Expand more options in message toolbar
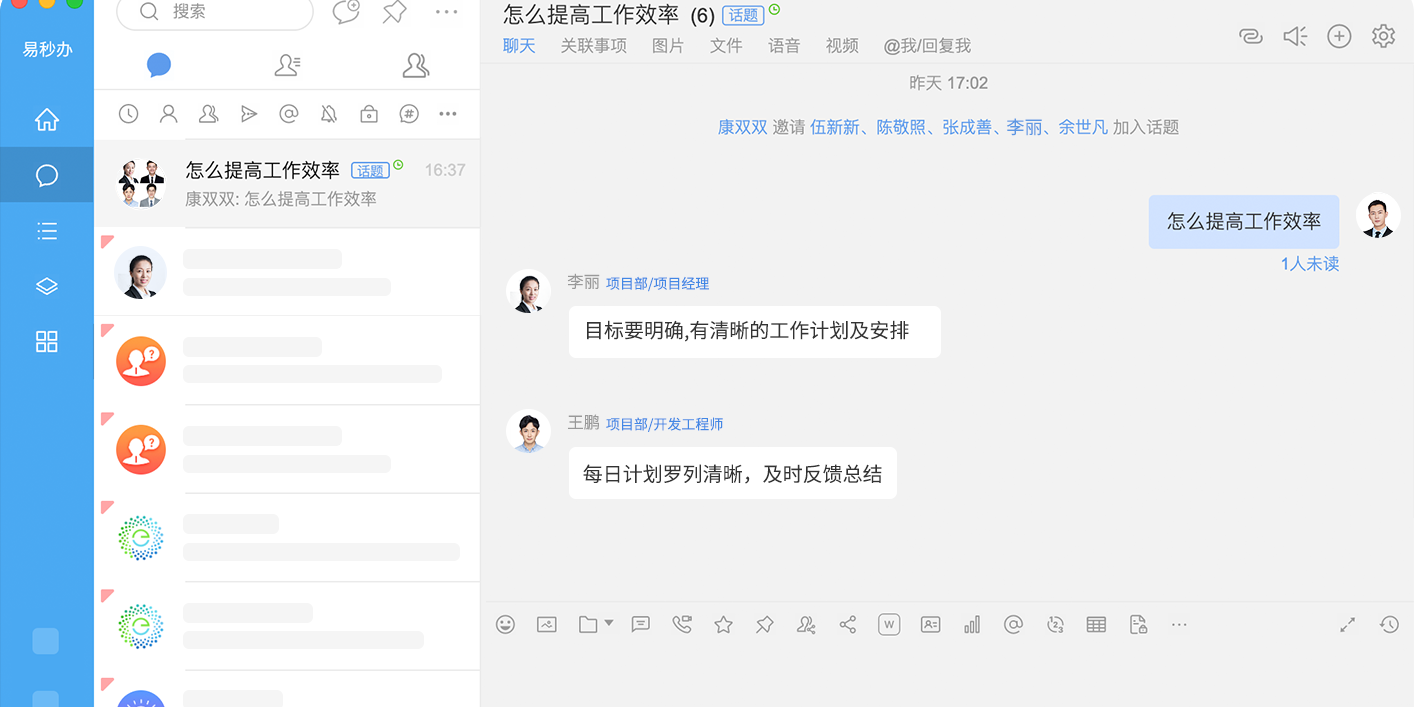This screenshot has width=1414, height=707. coord(1179,625)
